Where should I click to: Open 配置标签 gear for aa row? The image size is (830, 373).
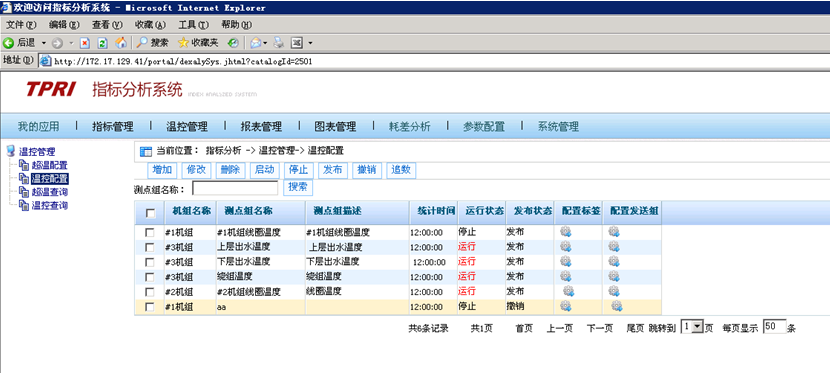click(566, 305)
